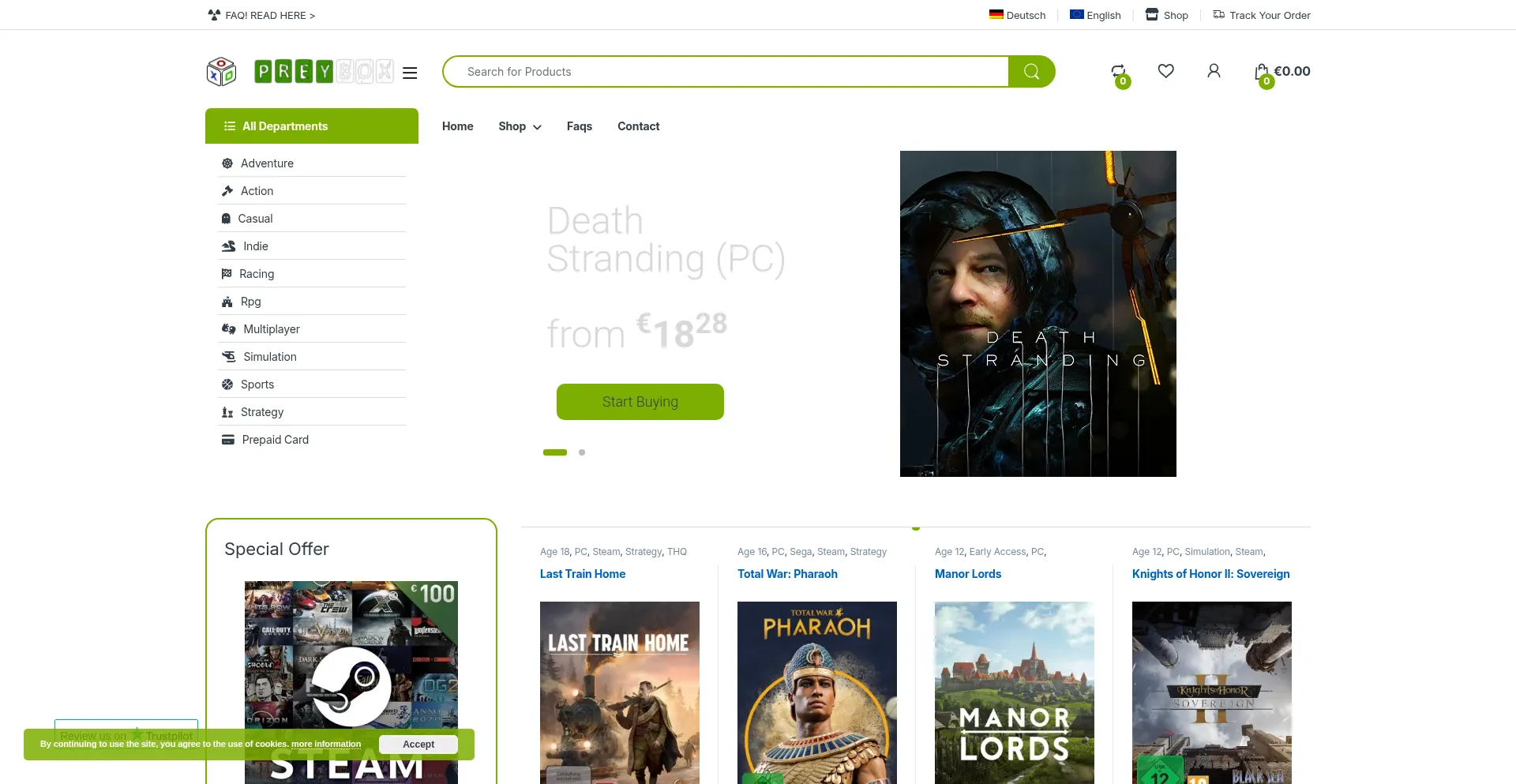Go to the Home menu item

coord(458,126)
